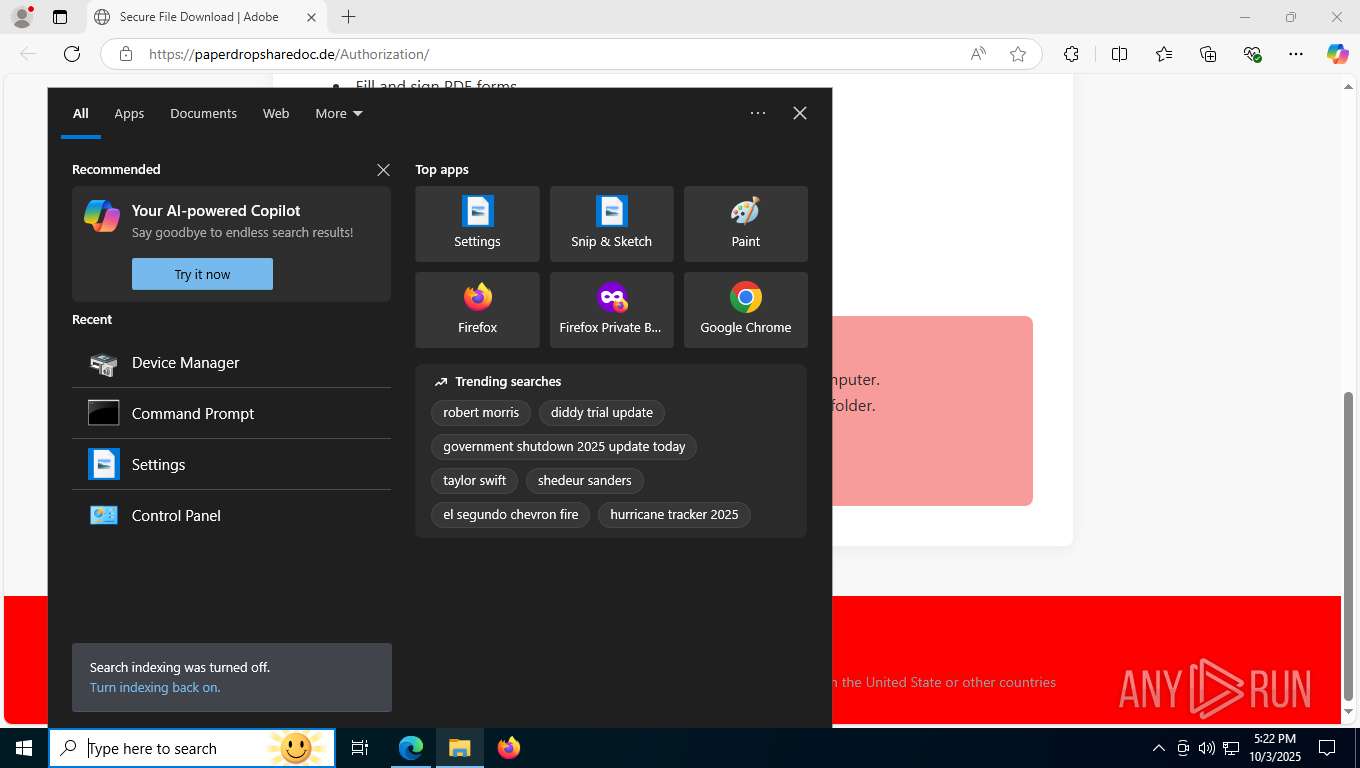Click Microsoft Edge taskbar icon
Screen dimensions: 1360x768
point(411,748)
